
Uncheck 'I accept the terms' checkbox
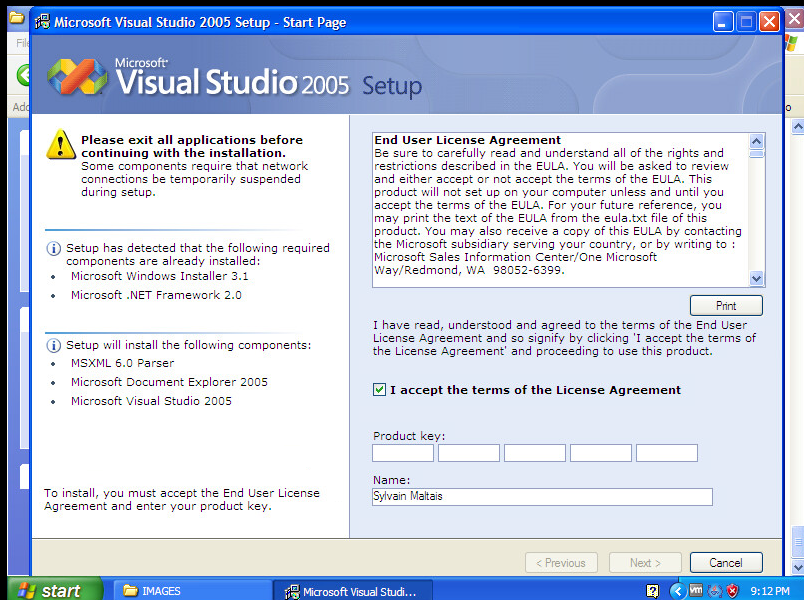point(379,390)
